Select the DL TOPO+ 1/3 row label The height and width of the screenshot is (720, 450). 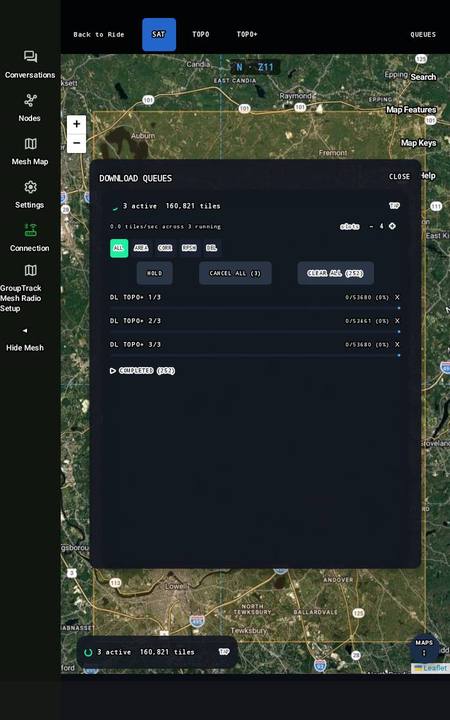tap(135, 297)
